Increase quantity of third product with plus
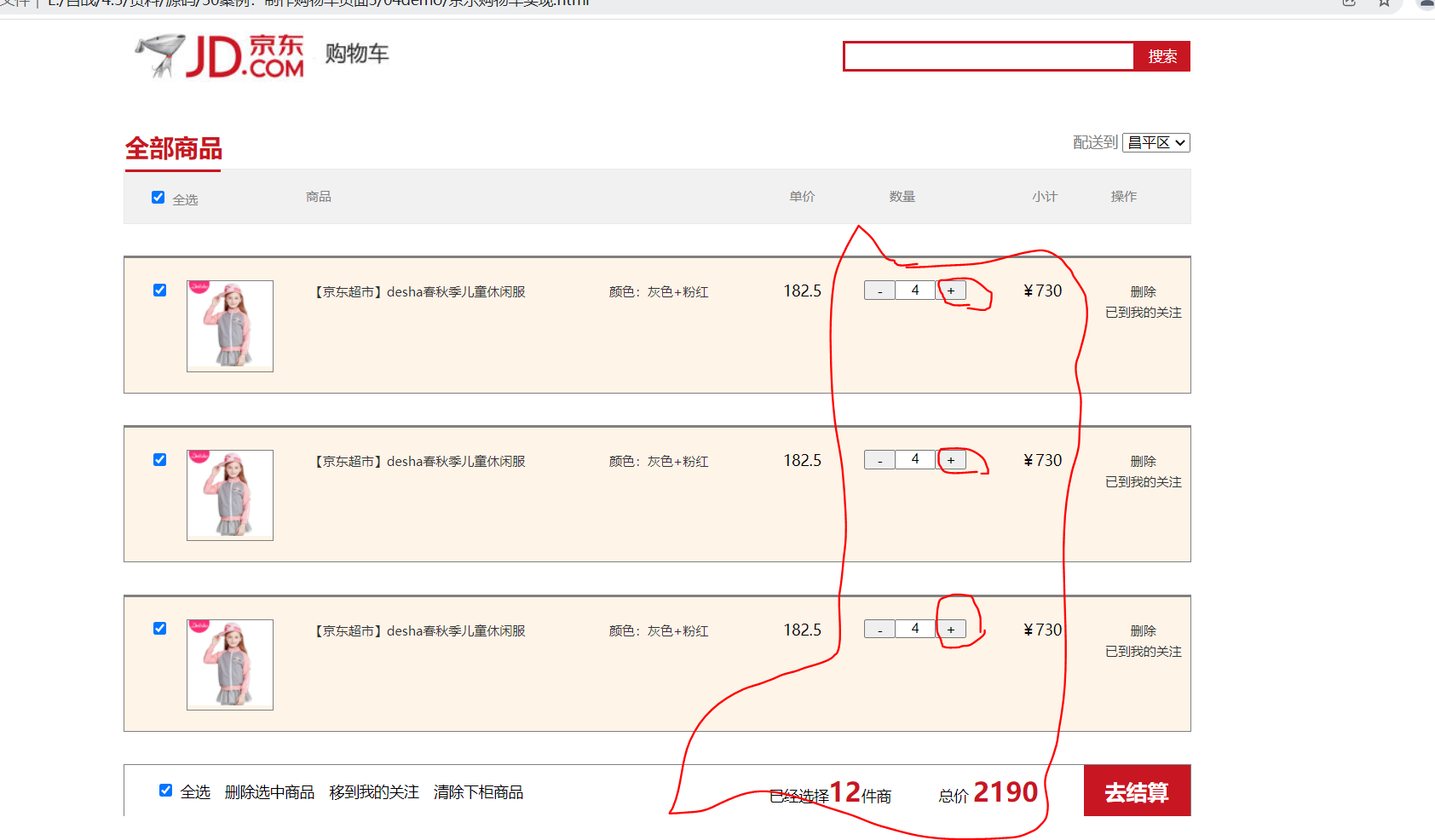1435x840 pixels. pyautogui.click(x=951, y=630)
